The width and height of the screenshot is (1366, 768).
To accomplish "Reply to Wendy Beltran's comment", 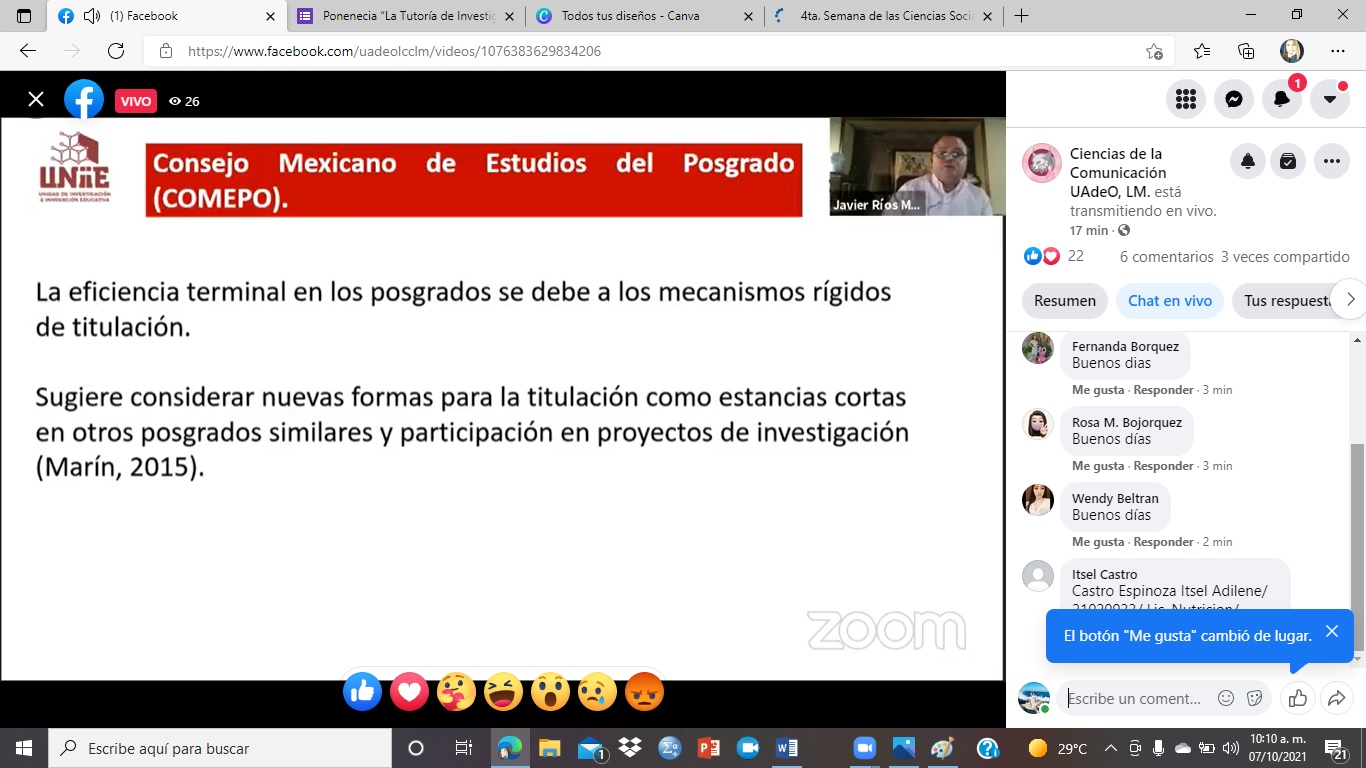I will coord(1163,542).
